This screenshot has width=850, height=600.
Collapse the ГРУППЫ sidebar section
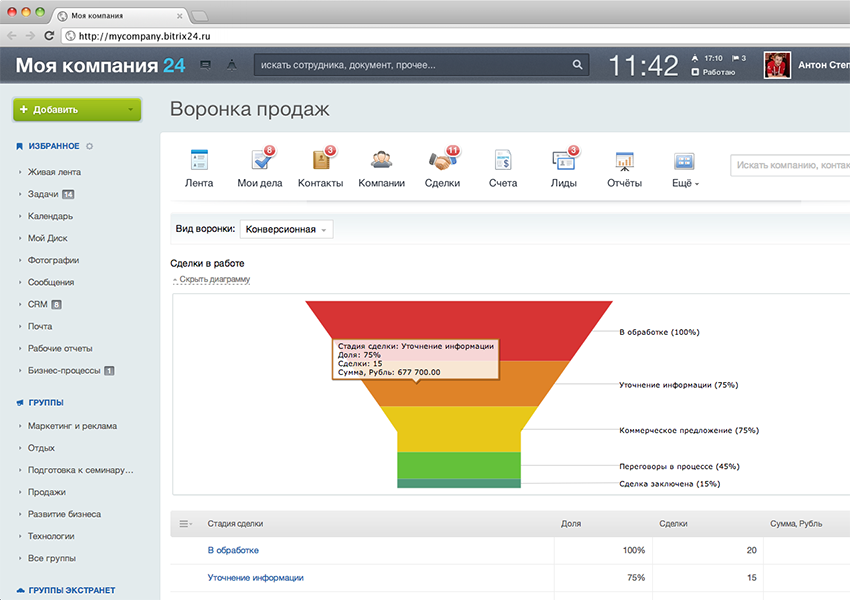pyautogui.click(x=46, y=403)
